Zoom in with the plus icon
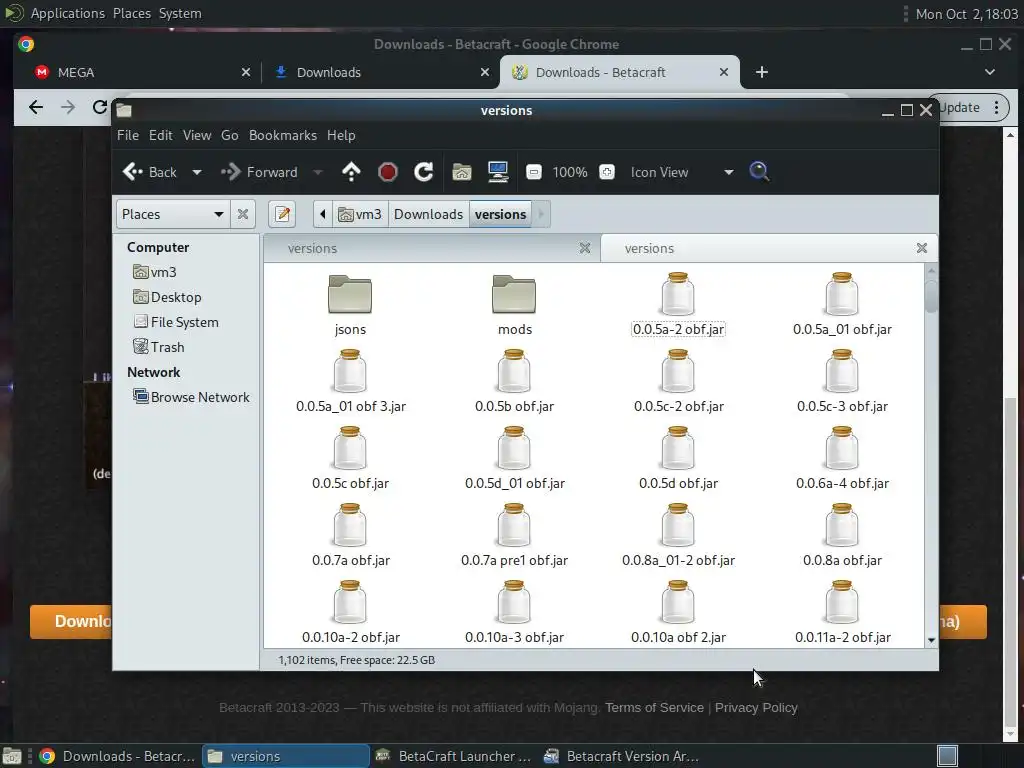 (x=607, y=172)
